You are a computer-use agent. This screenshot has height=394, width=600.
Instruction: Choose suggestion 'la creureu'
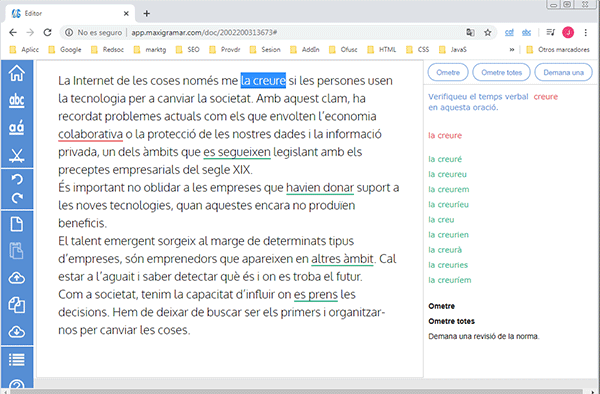coord(447,174)
